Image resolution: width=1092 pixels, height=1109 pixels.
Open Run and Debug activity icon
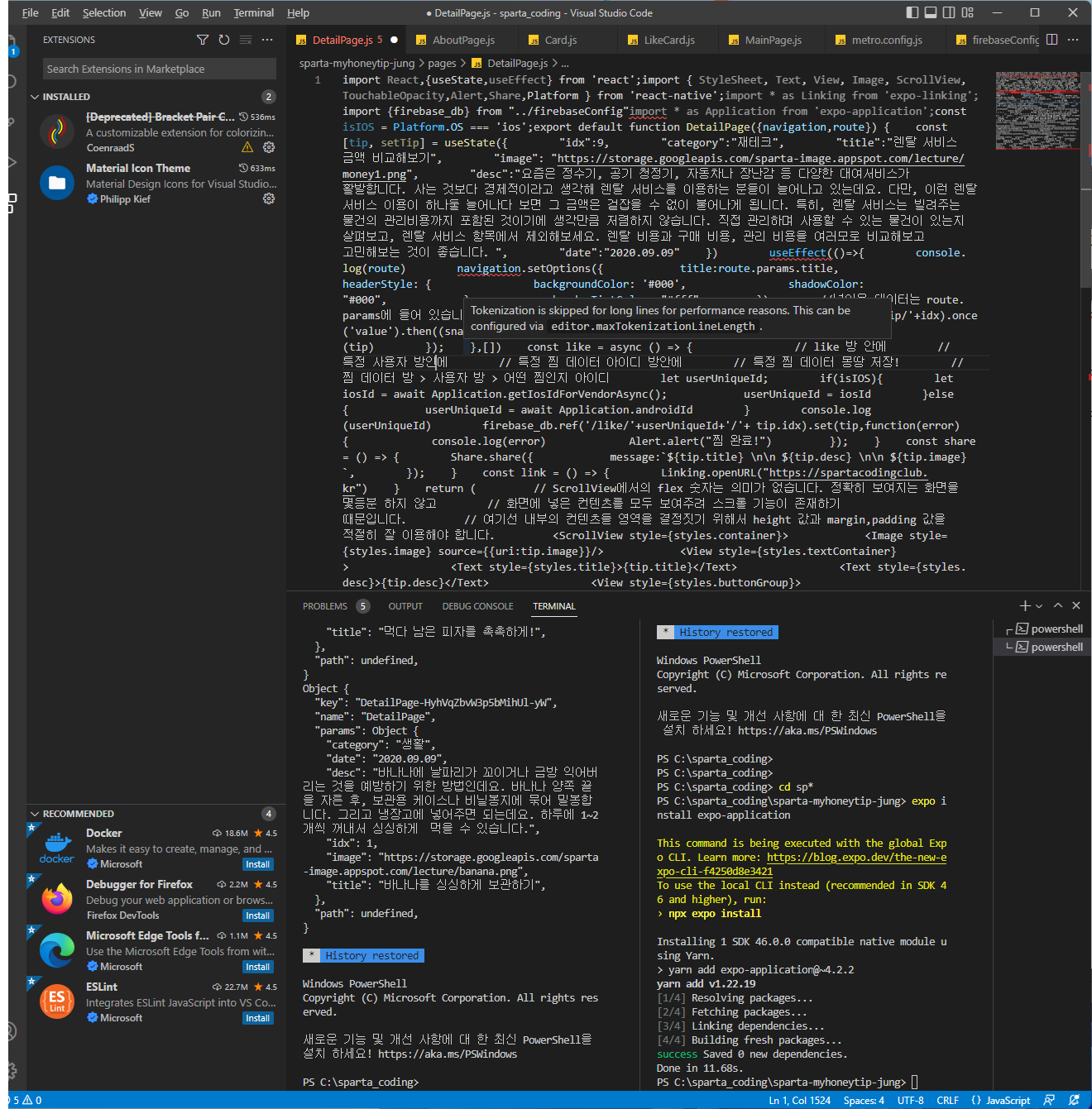(12, 163)
